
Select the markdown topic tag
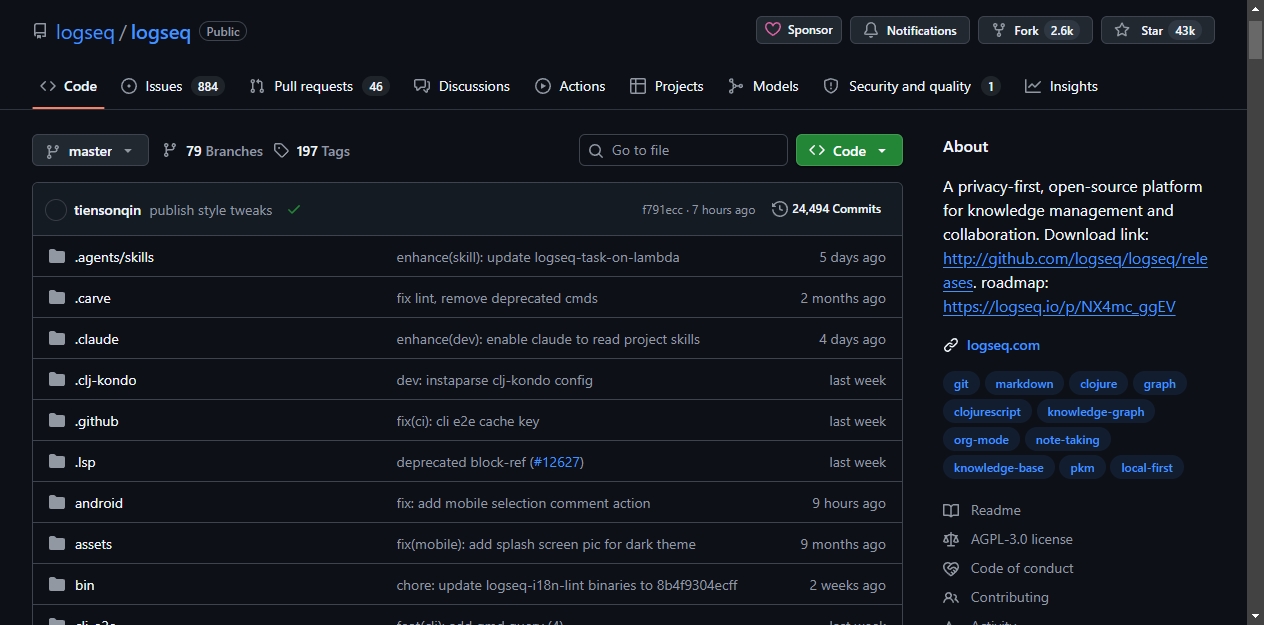point(1024,384)
